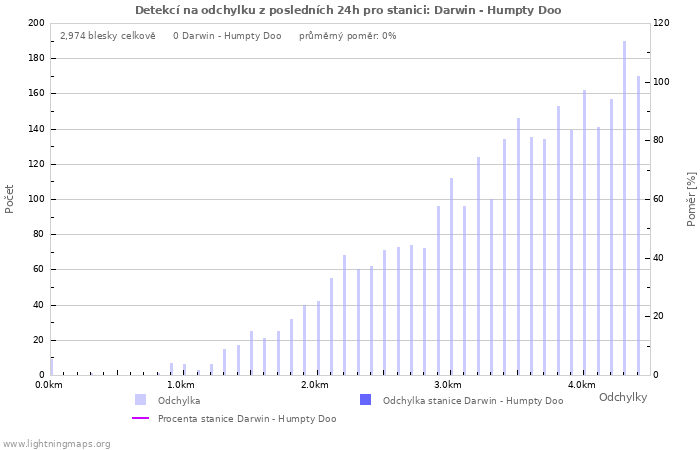
Task: Click the 2.0km x-axis tick label
Action: tap(315, 385)
